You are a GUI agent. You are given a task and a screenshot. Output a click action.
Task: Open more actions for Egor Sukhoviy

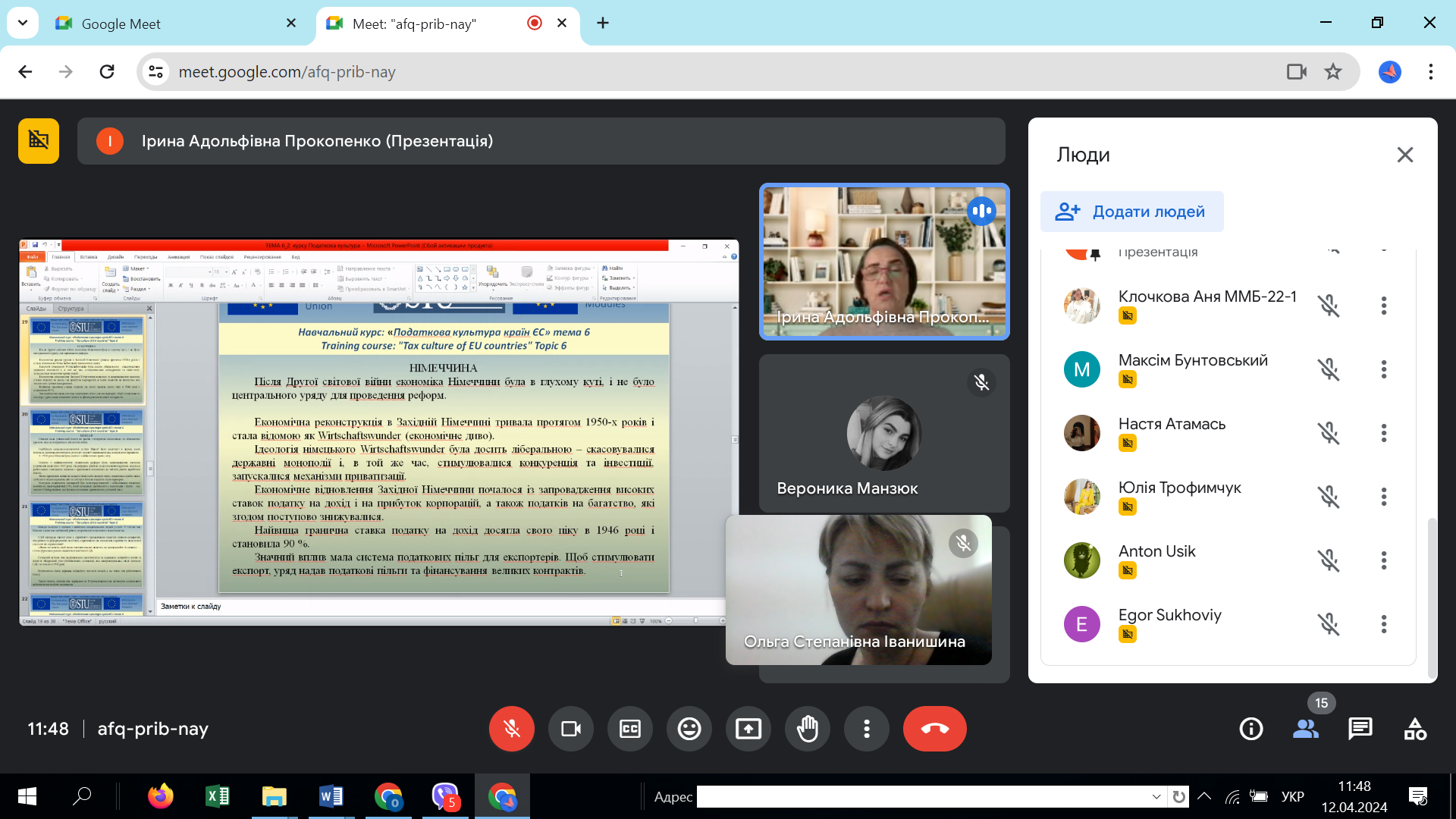click(1384, 624)
